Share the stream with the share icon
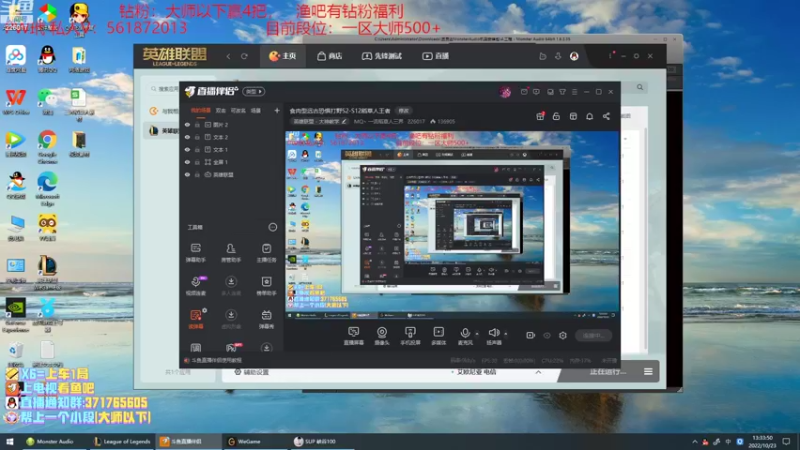 click(606, 116)
